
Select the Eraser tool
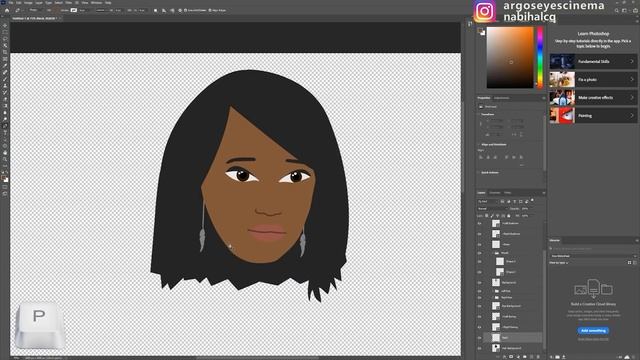point(5,99)
